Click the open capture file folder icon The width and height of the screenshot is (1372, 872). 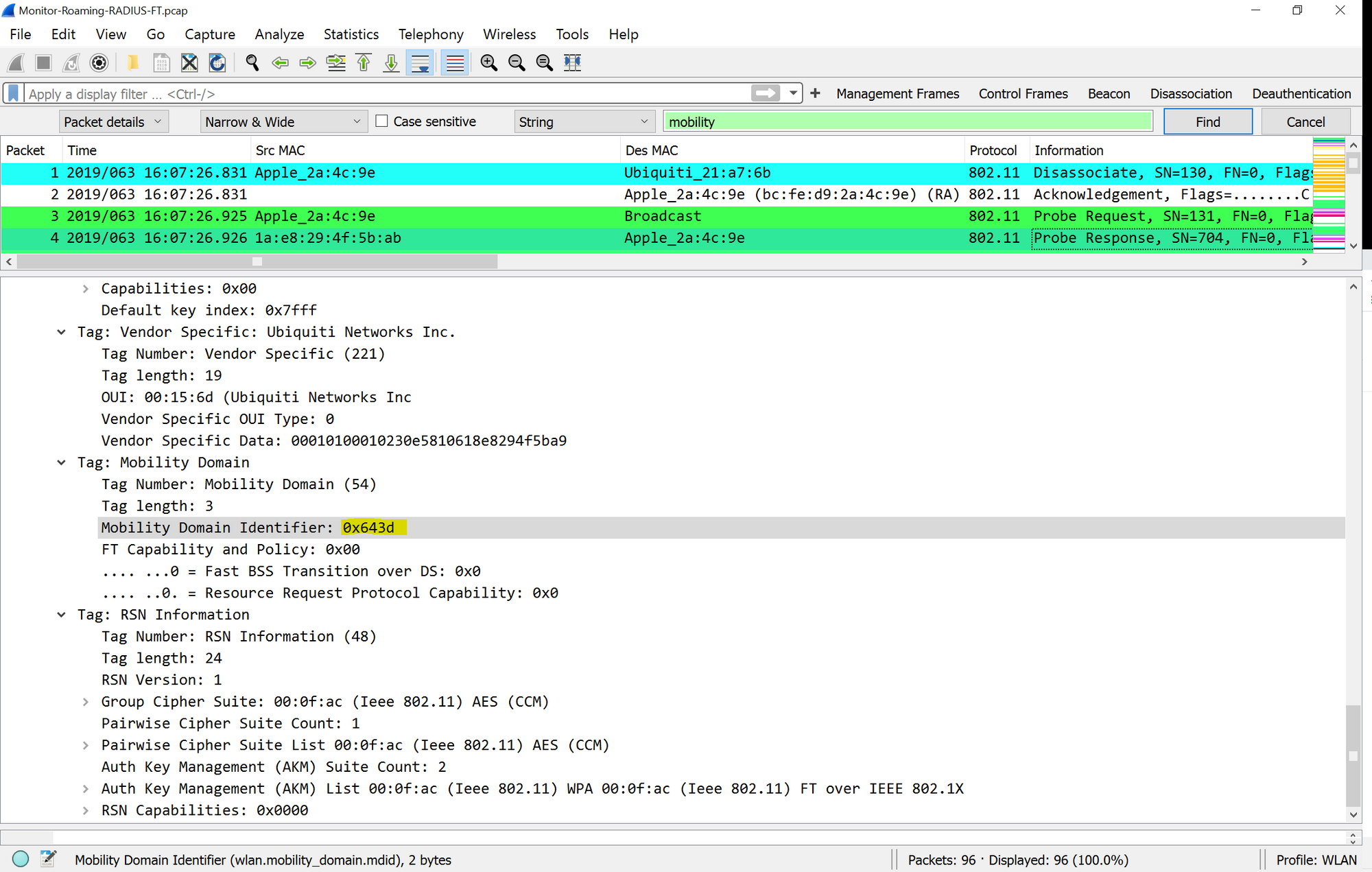coord(133,63)
